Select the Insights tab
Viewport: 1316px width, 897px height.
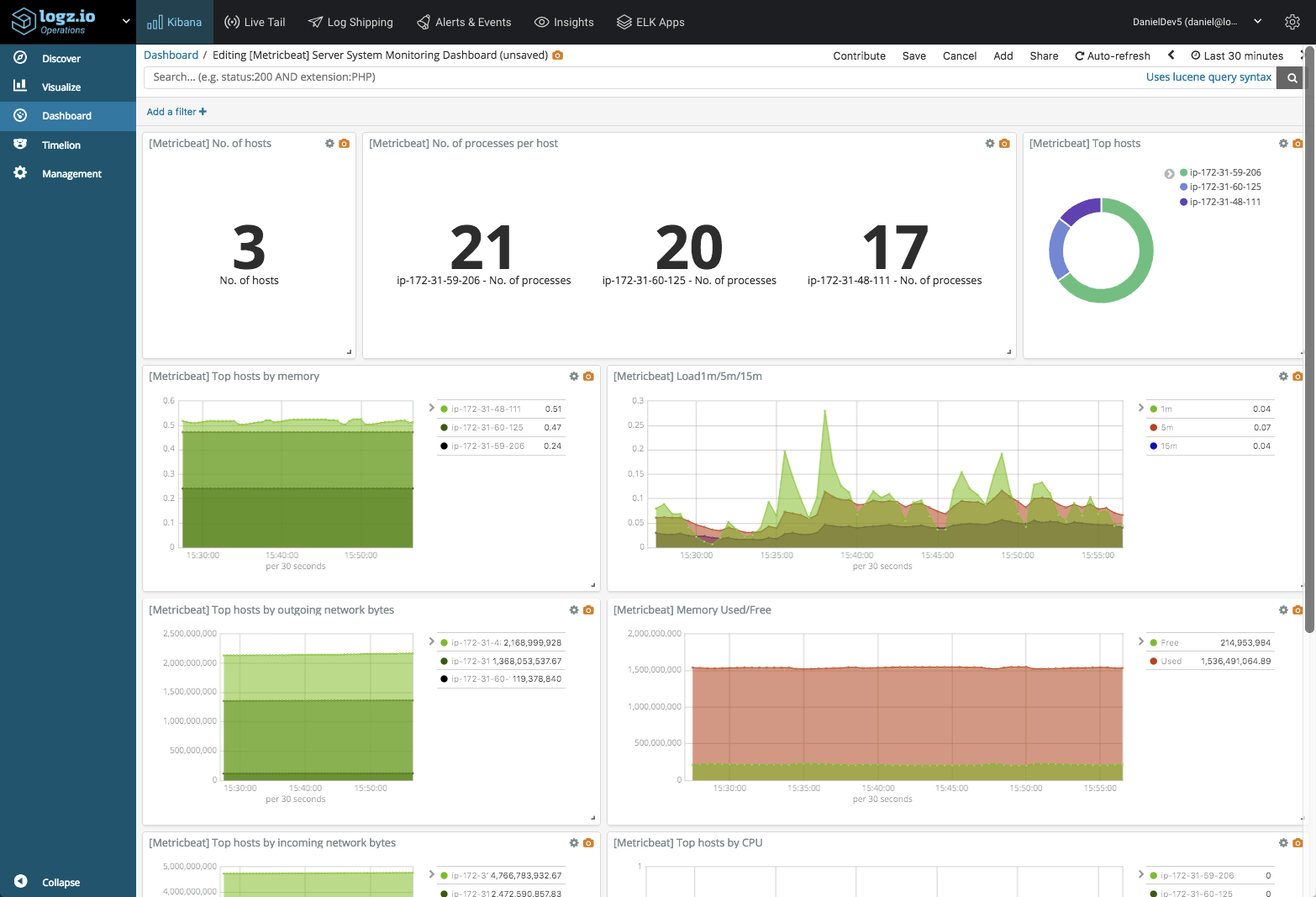click(564, 22)
